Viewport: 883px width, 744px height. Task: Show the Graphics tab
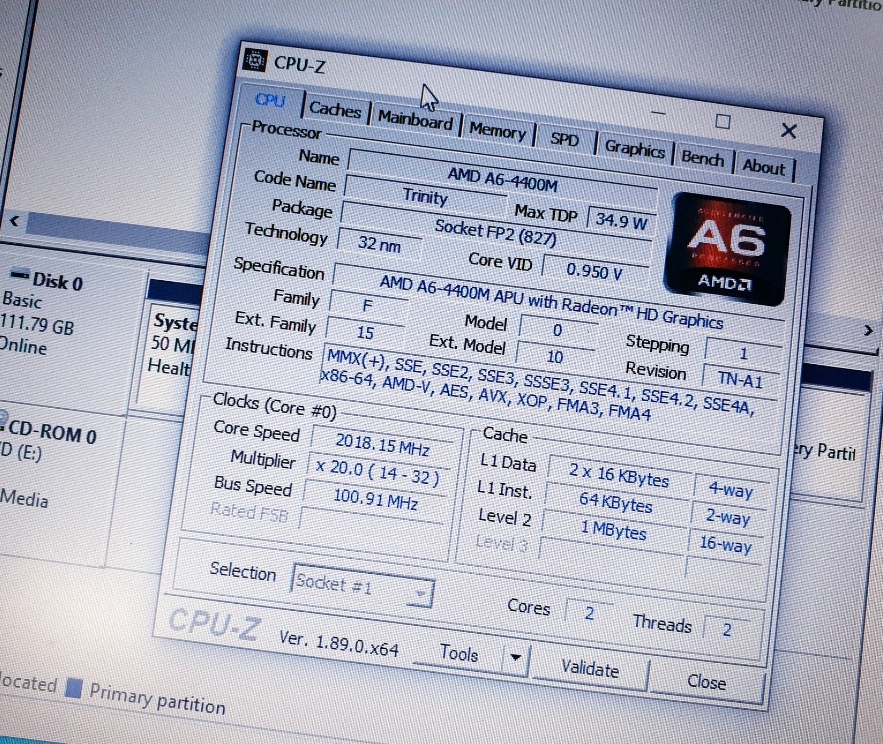tap(634, 148)
